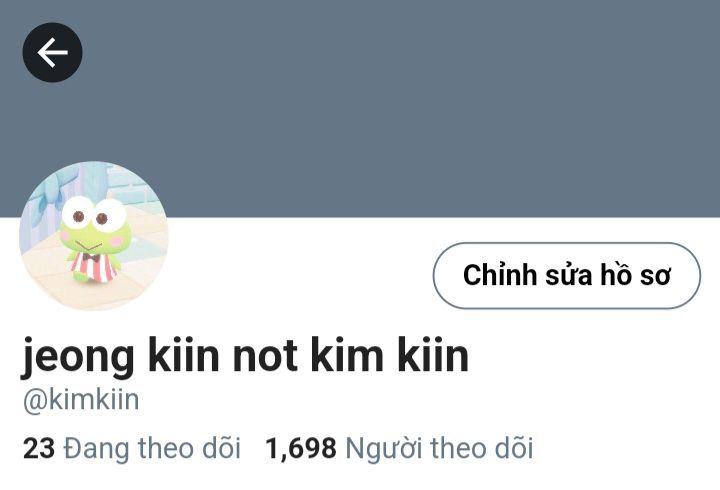
Task: Select the frog's striped outfit in avatar
Action: (x=94, y=266)
